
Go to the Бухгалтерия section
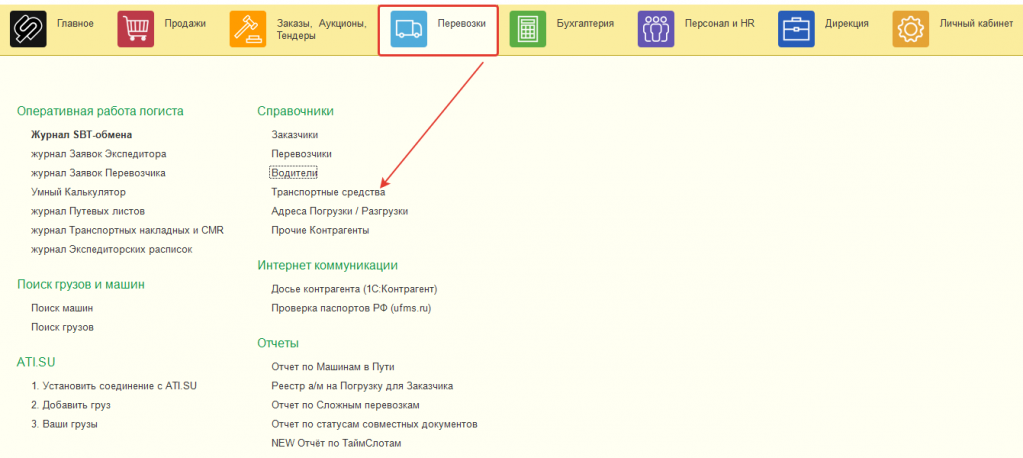click(x=585, y=23)
